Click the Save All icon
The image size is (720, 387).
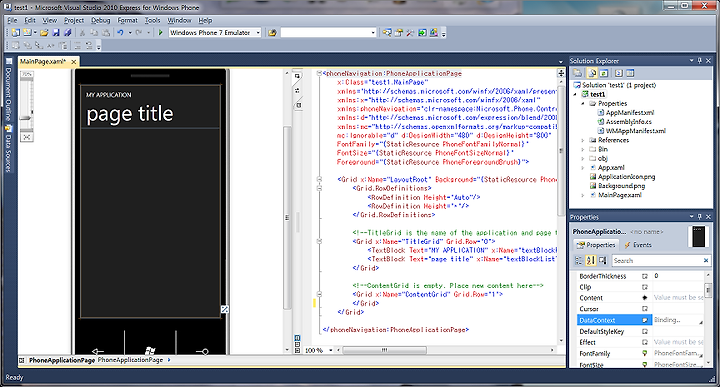(x=68, y=33)
